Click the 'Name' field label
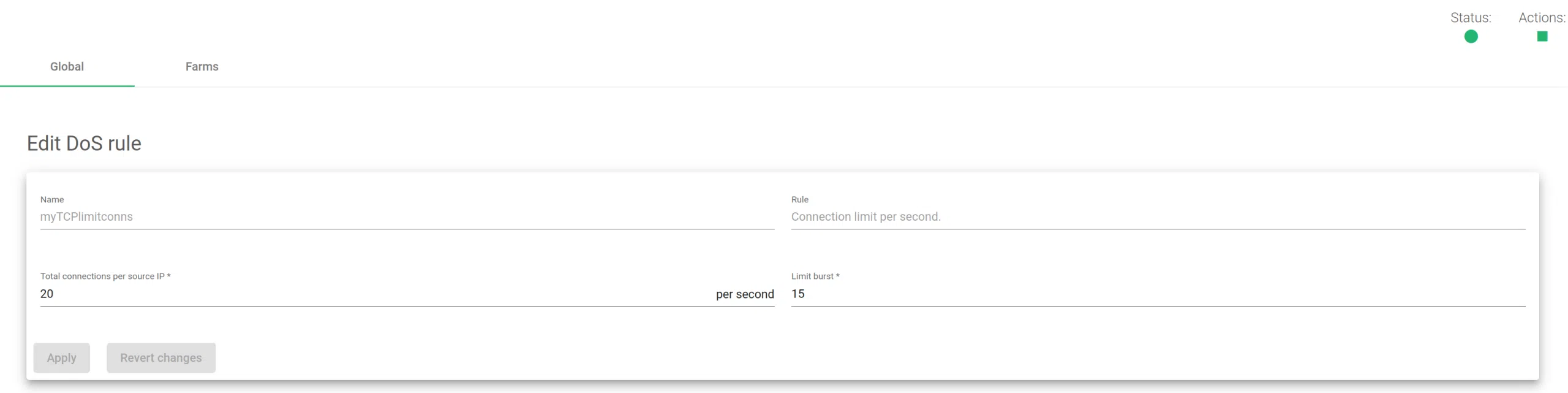The image size is (1568, 393). pyautogui.click(x=52, y=200)
